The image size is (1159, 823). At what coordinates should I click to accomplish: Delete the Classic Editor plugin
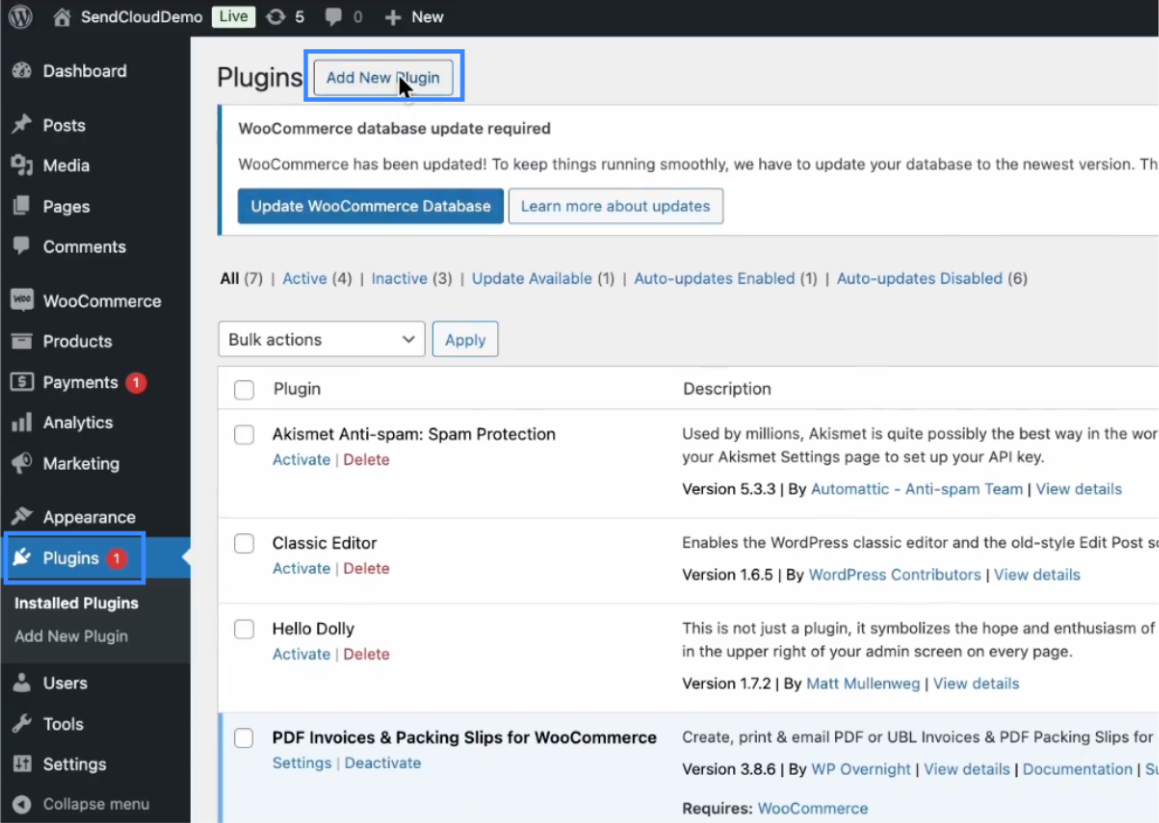(x=366, y=568)
